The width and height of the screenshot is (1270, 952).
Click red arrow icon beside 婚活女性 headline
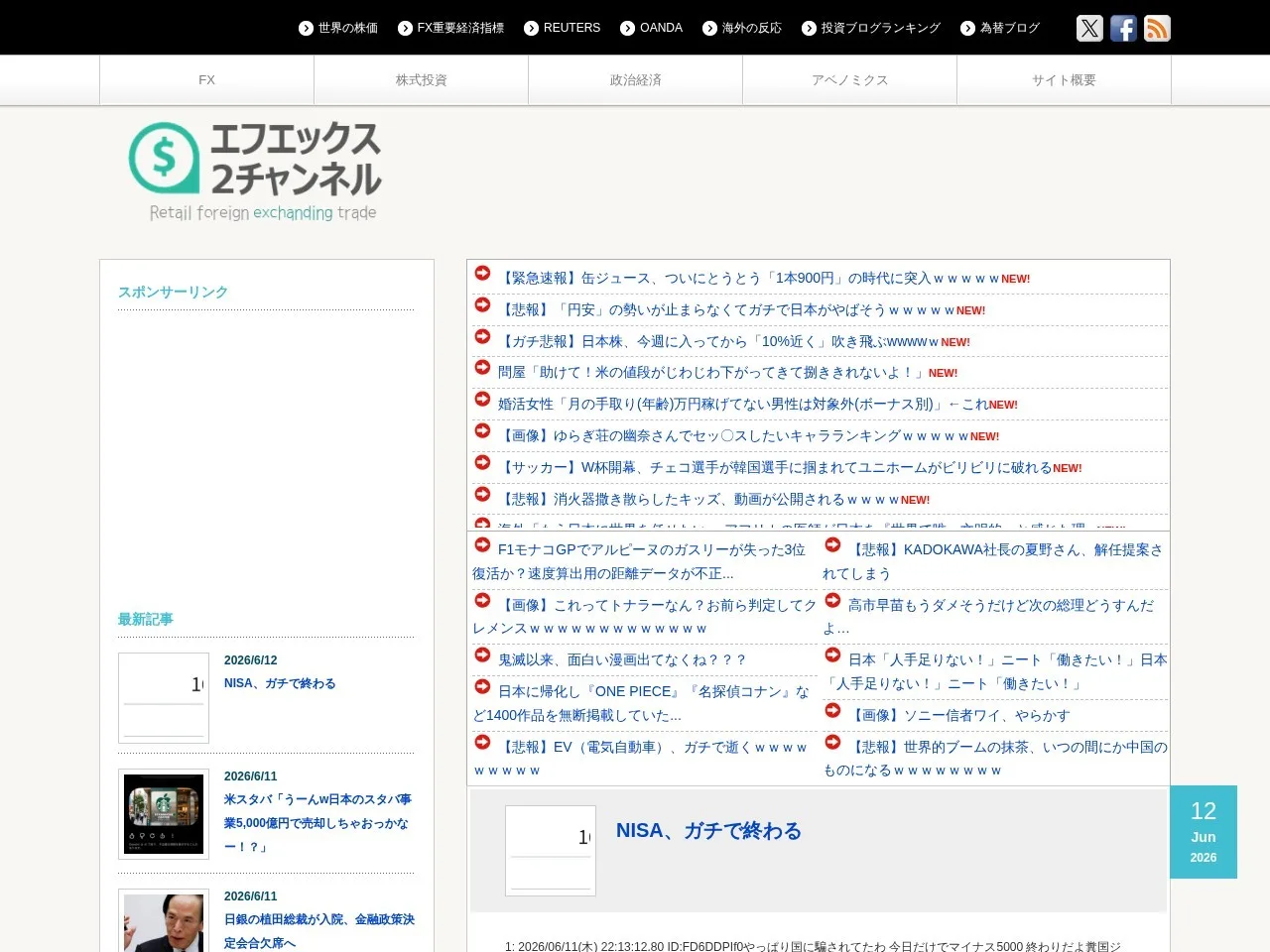482,399
